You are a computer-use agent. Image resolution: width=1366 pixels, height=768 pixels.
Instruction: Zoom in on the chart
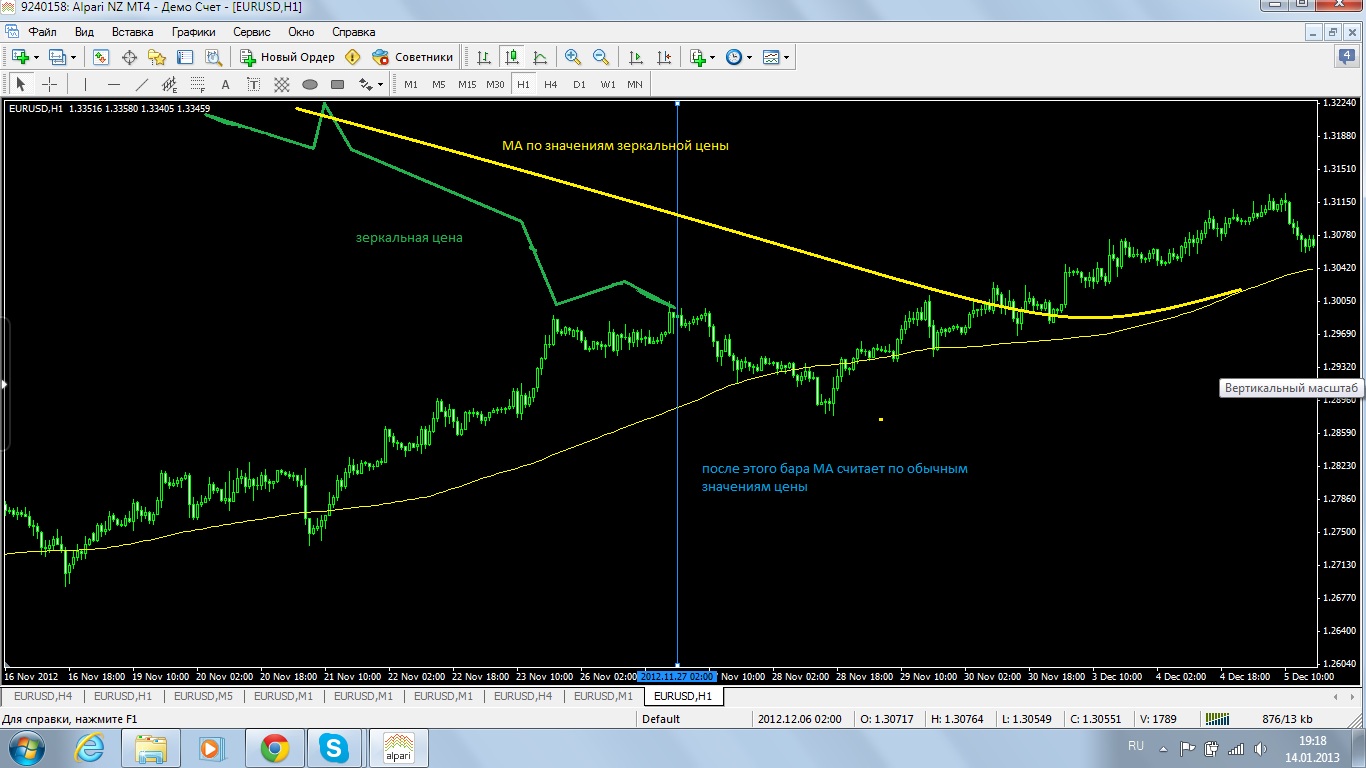pos(573,57)
